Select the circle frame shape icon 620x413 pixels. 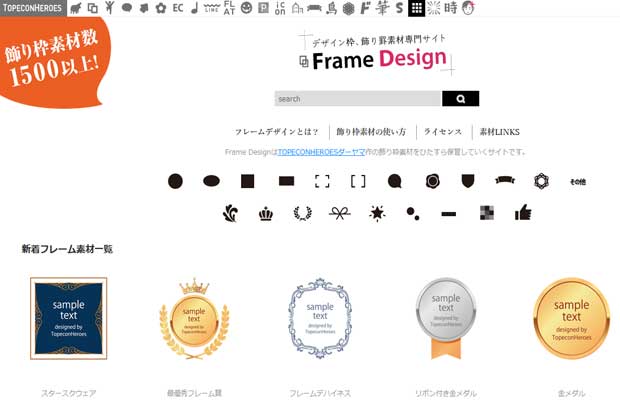click(175, 181)
